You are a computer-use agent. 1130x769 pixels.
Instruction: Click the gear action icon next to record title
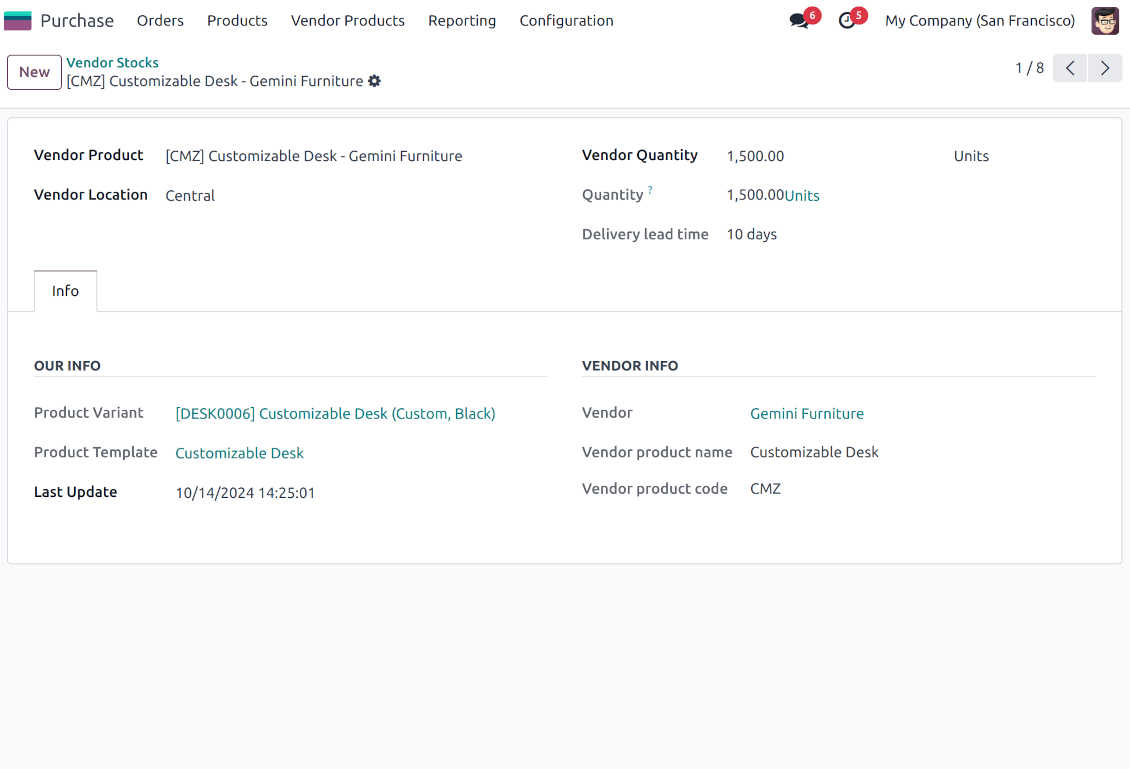[x=374, y=81]
